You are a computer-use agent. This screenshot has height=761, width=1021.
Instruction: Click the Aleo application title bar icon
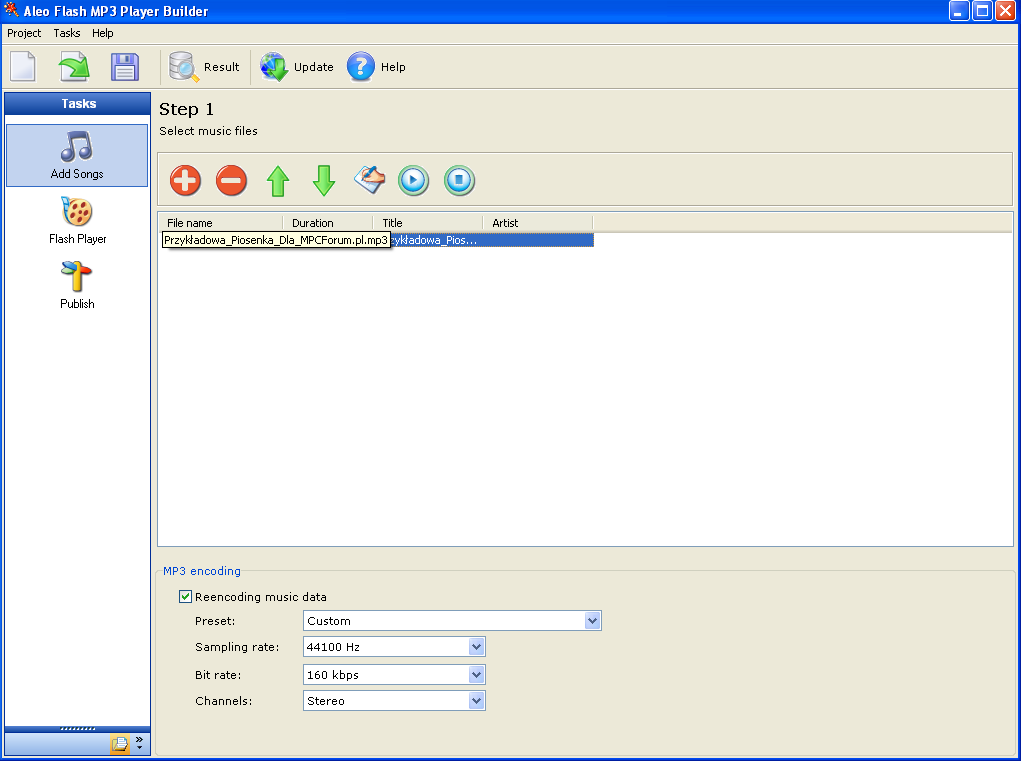tap(11, 10)
